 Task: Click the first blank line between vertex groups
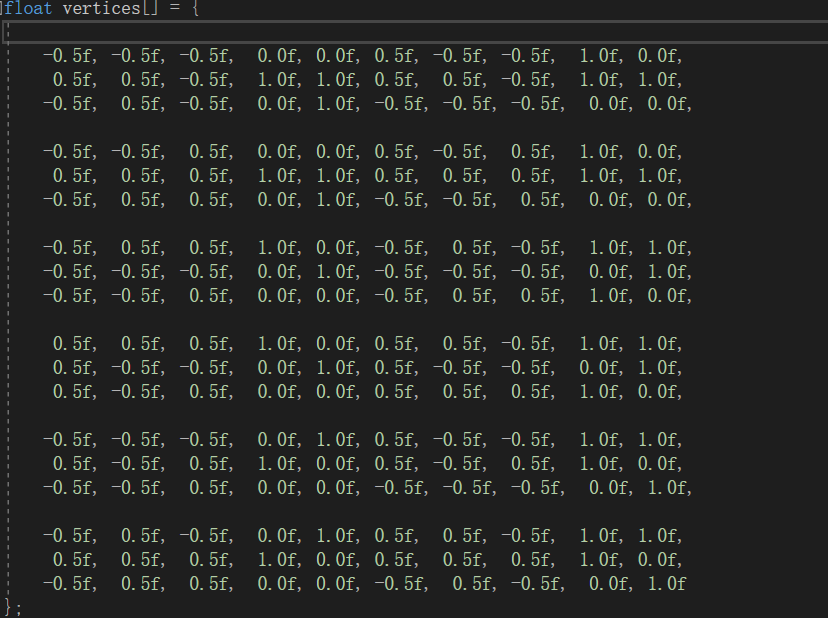[370, 127]
